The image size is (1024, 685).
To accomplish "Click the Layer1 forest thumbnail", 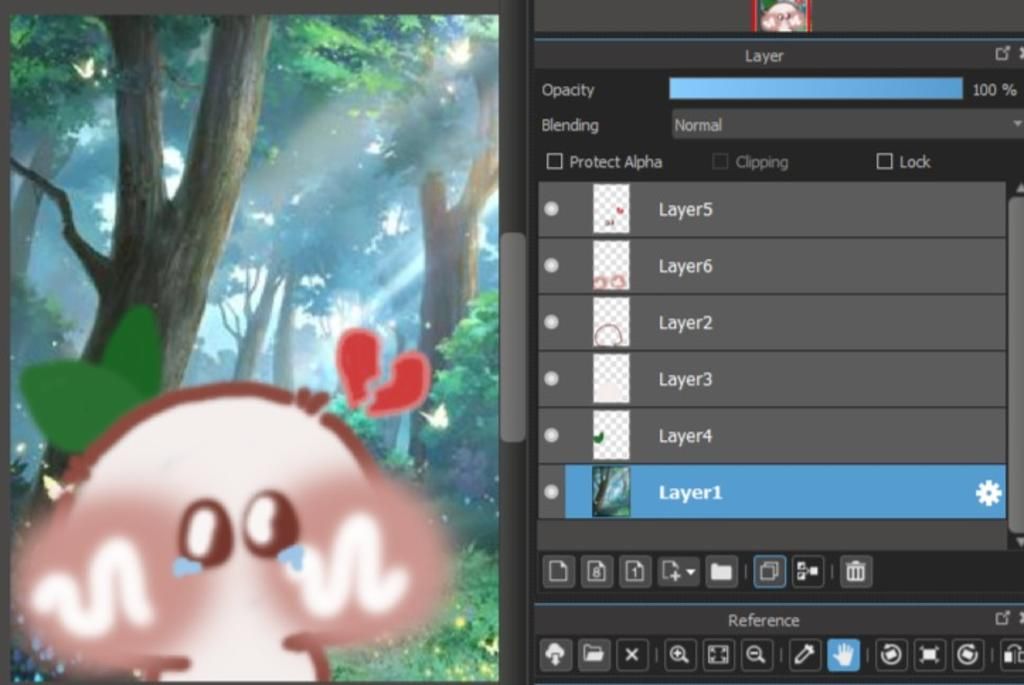I will click(611, 492).
